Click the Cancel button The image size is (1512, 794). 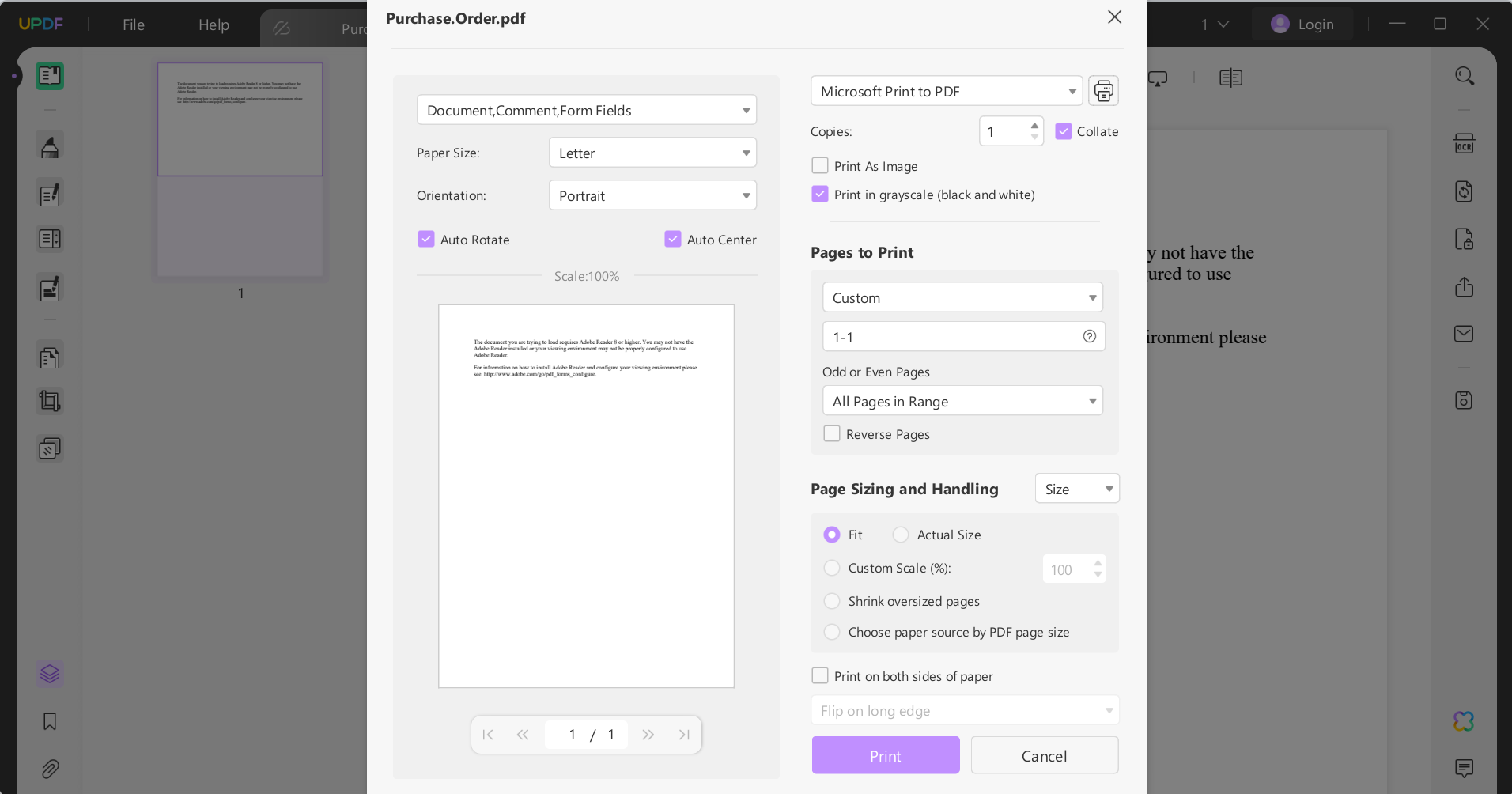(x=1044, y=755)
